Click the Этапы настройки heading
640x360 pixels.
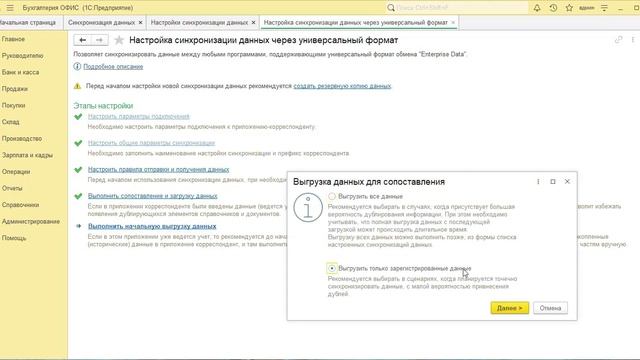pyautogui.click(x=103, y=106)
